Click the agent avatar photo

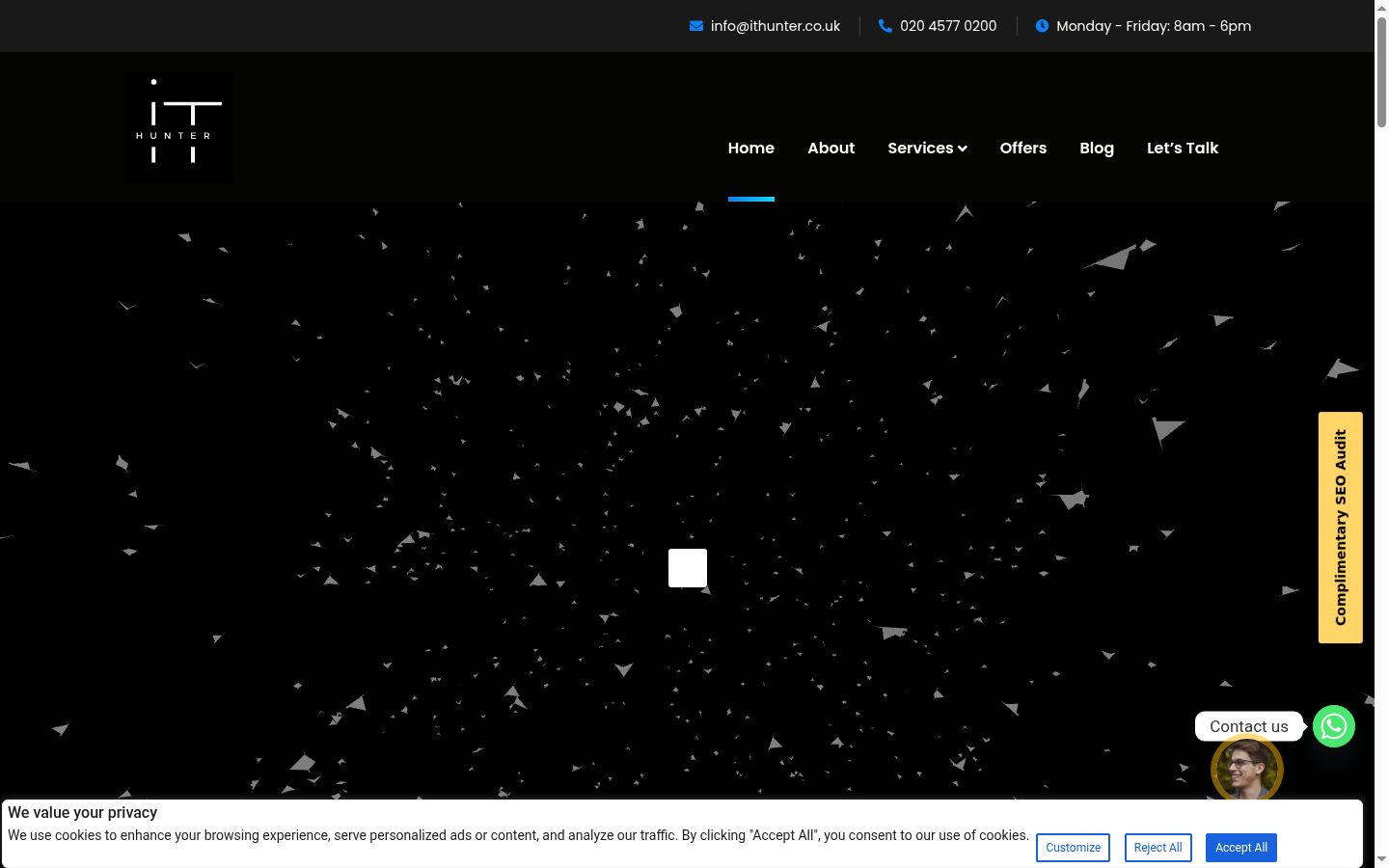(1247, 770)
